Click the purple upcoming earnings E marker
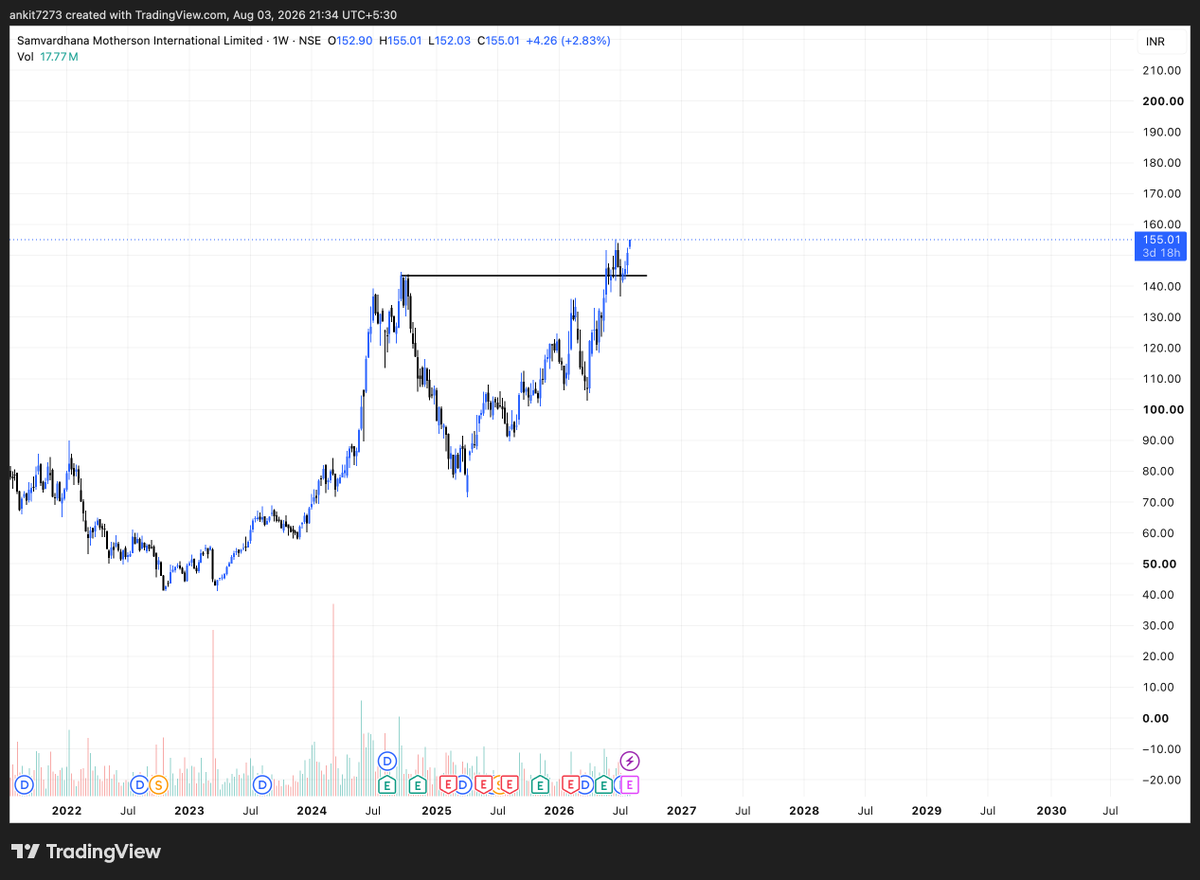 pos(630,784)
